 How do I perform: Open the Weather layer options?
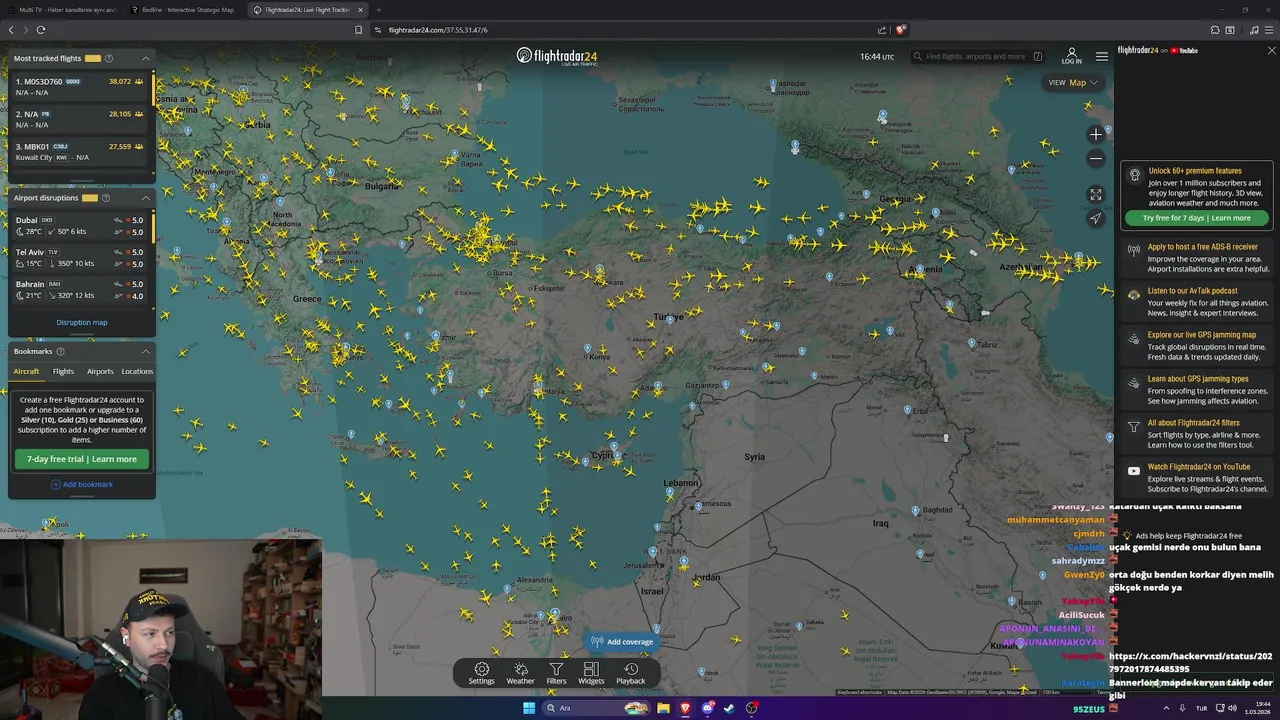pos(520,673)
